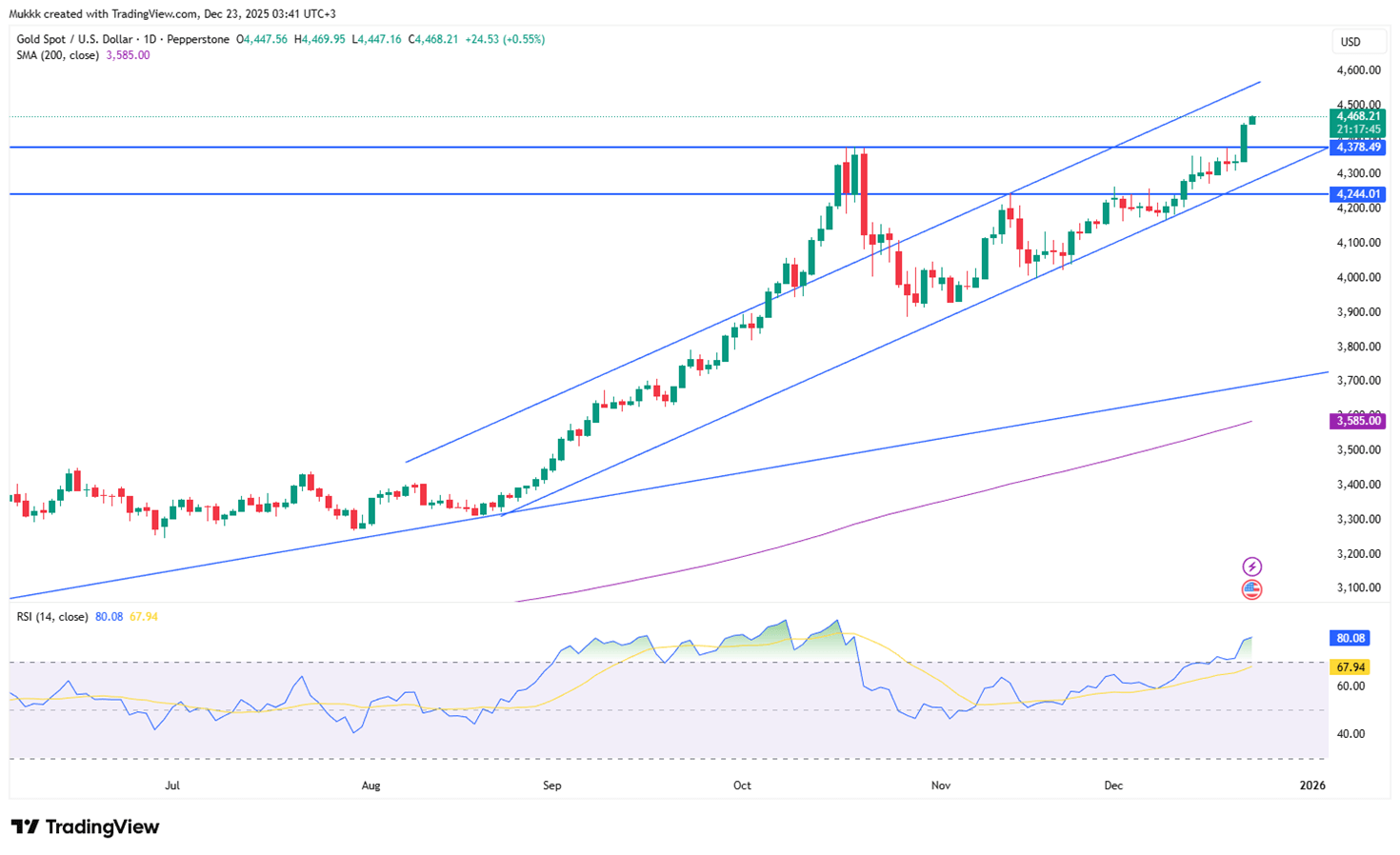The height and width of the screenshot is (855, 1400).
Task: Click the purple 3,585.00 SMA price label
Action: 1357,420
